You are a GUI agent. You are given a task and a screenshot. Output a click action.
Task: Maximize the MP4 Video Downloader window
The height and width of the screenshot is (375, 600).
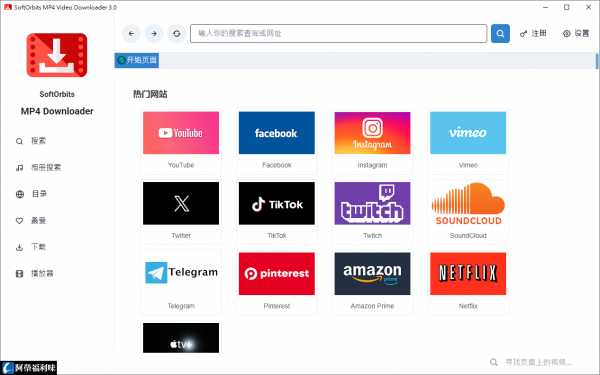pyautogui.click(x=567, y=7)
